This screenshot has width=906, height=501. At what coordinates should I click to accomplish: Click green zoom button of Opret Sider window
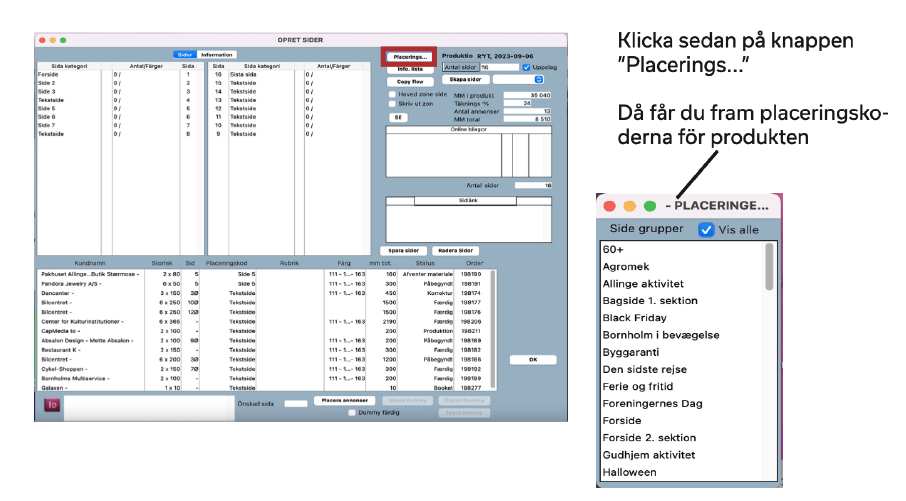point(63,40)
